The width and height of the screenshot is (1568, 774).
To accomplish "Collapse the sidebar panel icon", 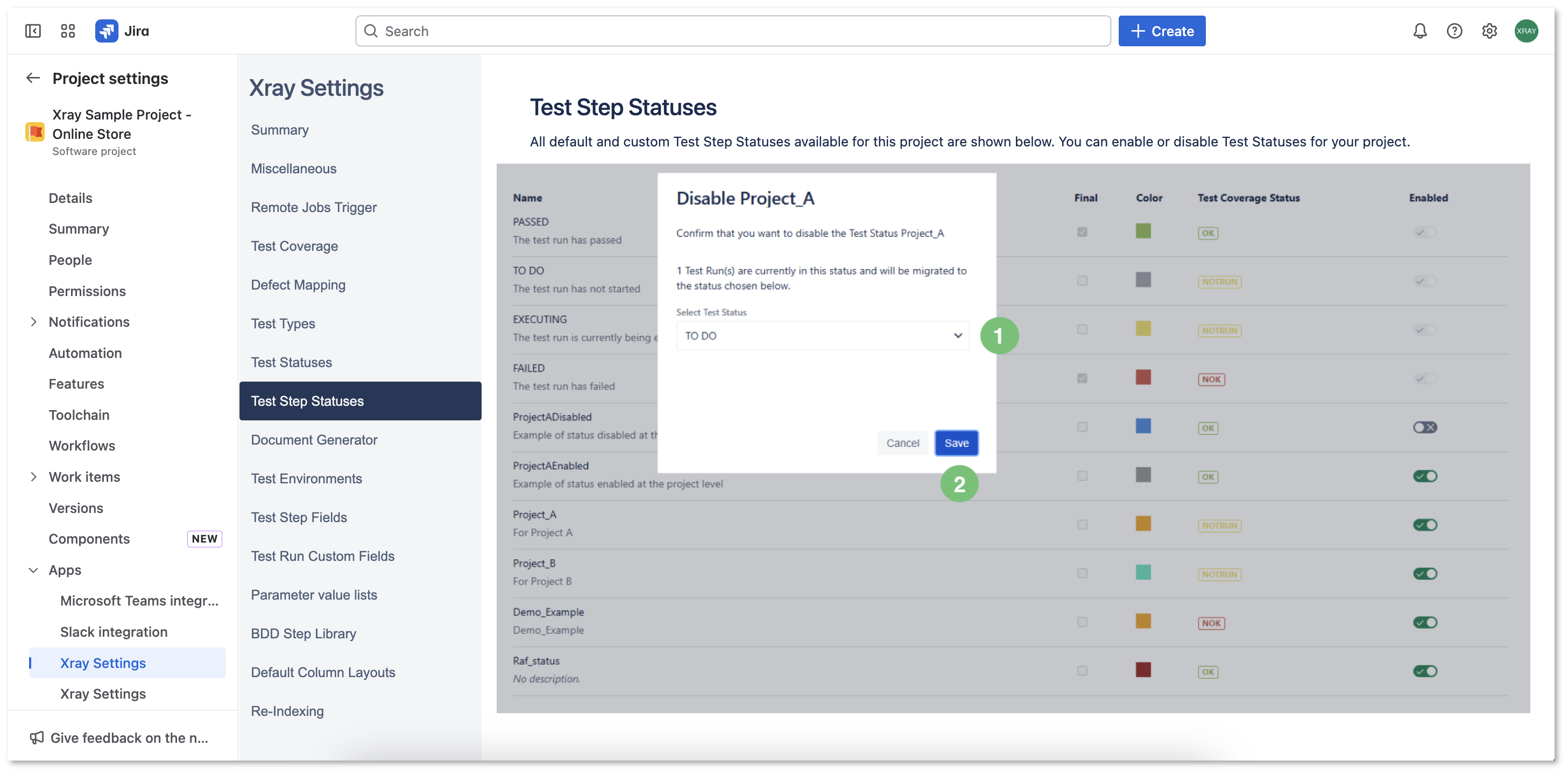I will coord(33,31).
